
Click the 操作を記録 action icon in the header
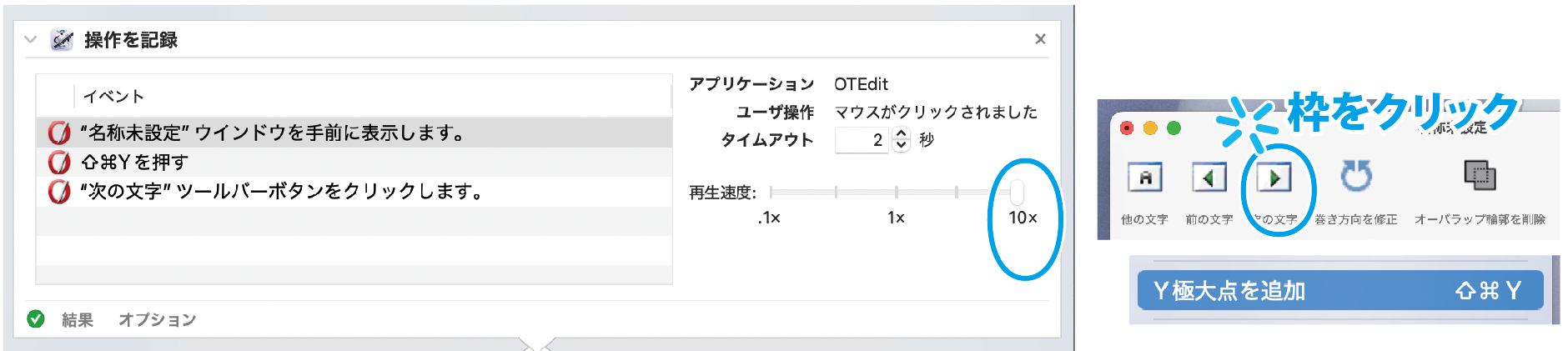62,39
